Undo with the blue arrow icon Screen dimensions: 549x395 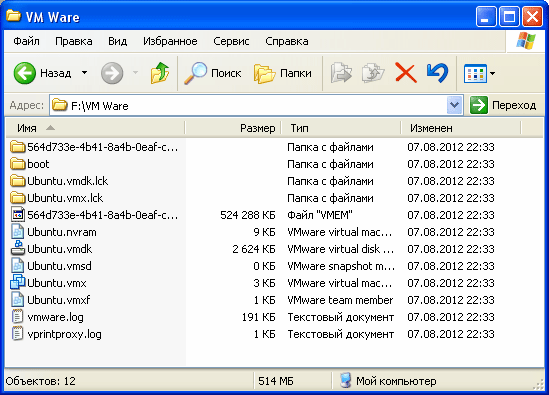point(437,73)
